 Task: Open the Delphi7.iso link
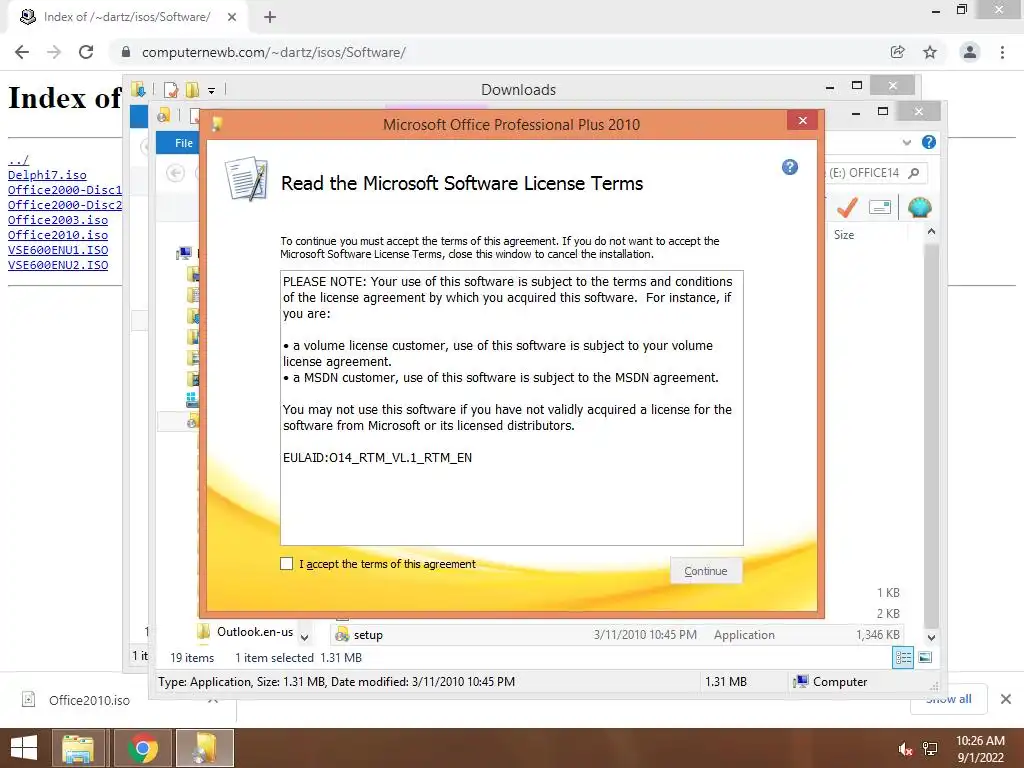tap(47, 174)
